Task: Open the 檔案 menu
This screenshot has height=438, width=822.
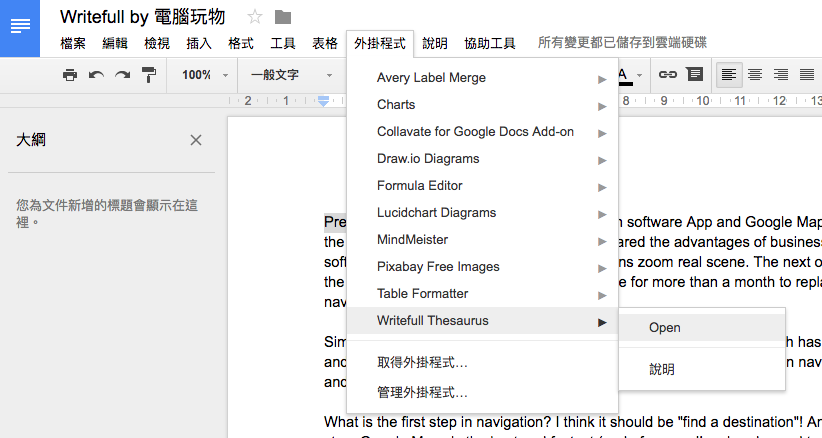Action: (73, 43)
